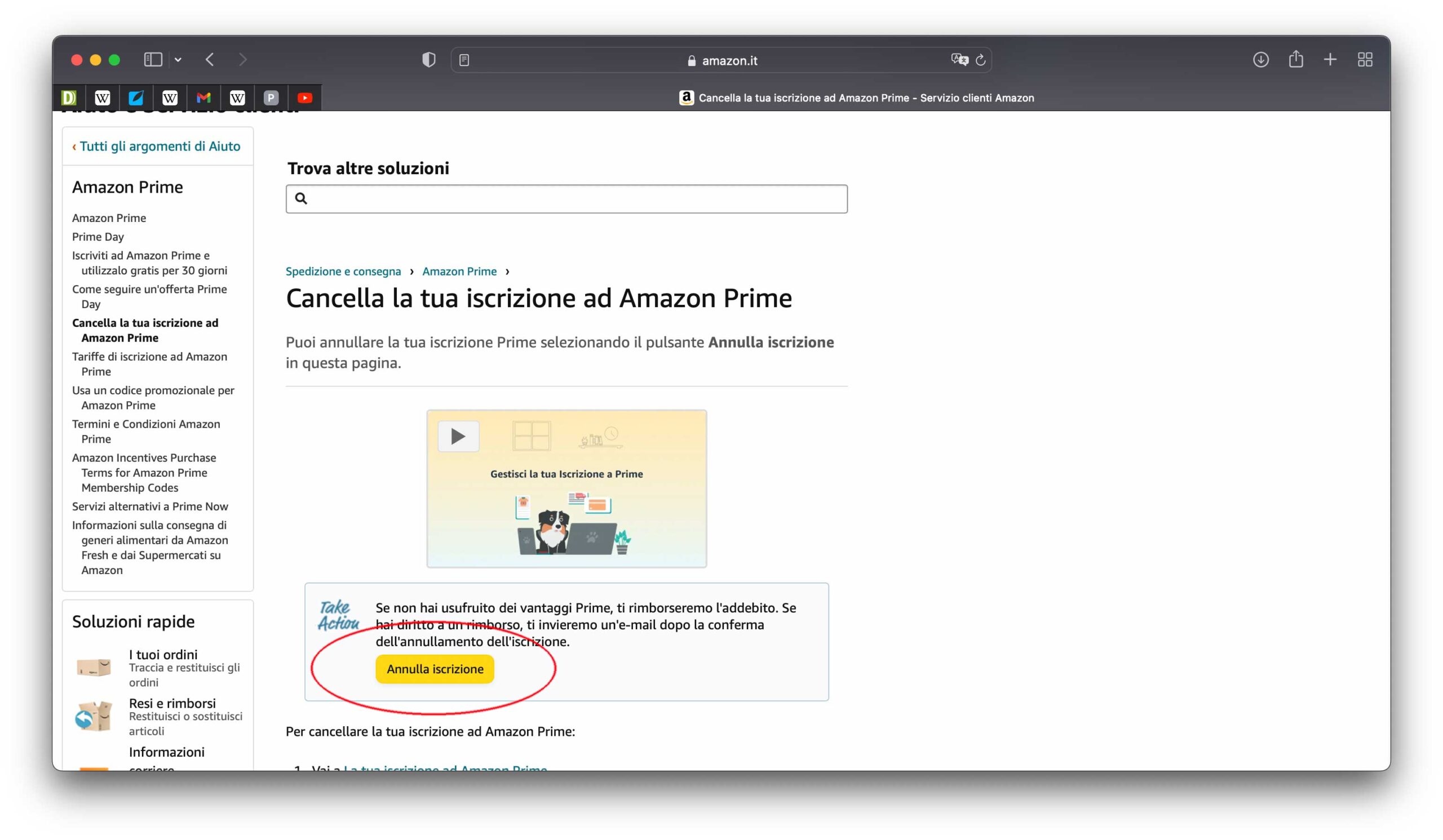The image size is (1443, 840).
Task: Click the privacy shield icon
Action: point(429,60)
